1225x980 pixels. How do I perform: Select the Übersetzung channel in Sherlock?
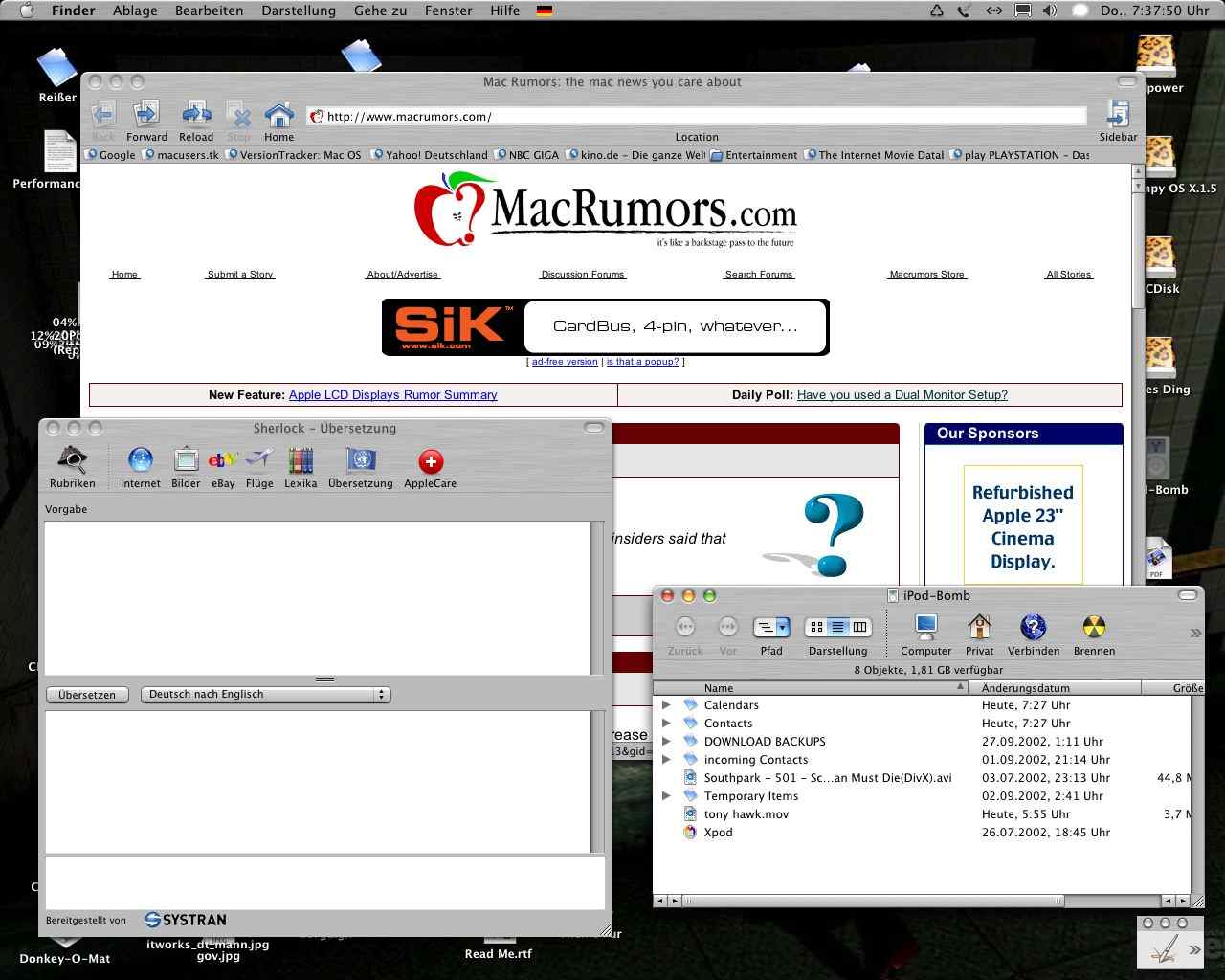point(361,468)
